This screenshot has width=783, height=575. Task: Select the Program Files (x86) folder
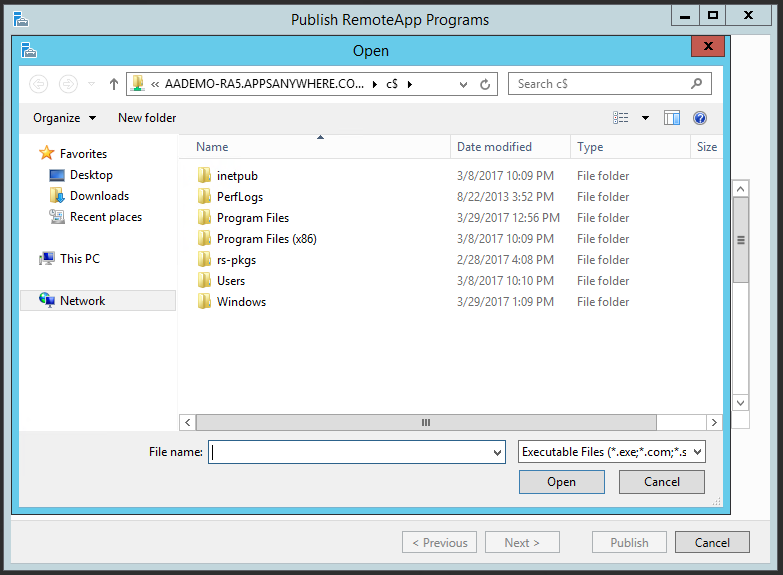tap(266, 239)
